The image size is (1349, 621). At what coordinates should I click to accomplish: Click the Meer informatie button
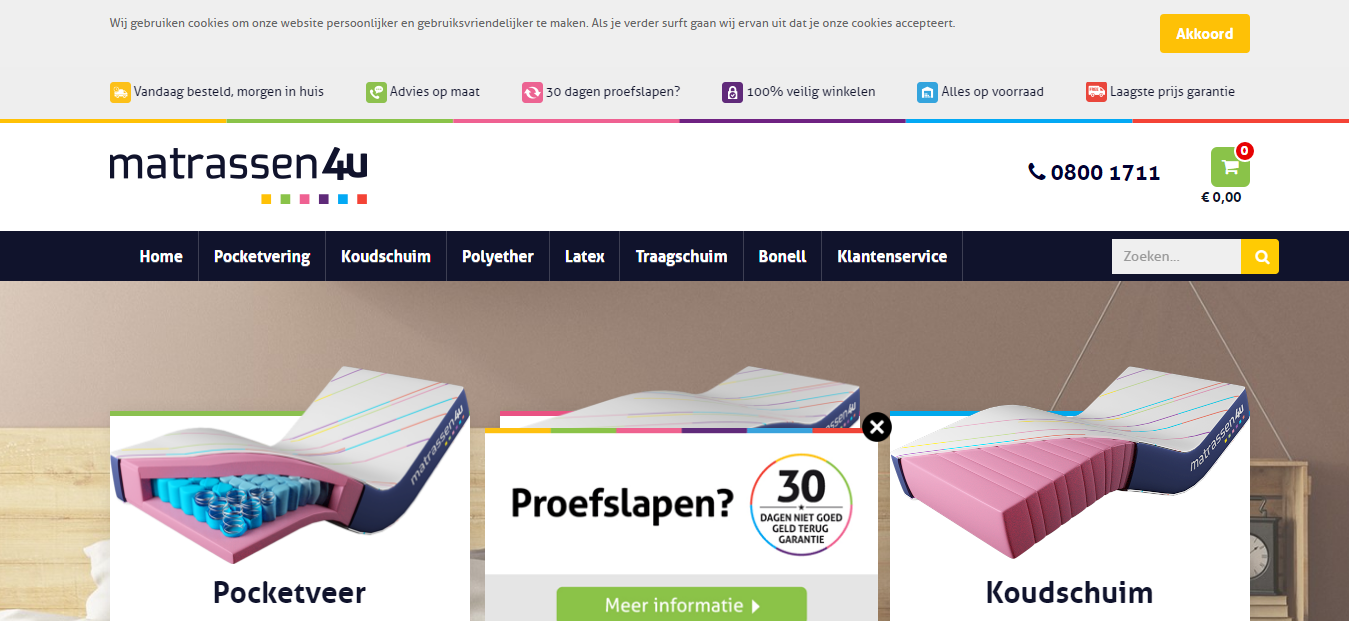point(681,604)
